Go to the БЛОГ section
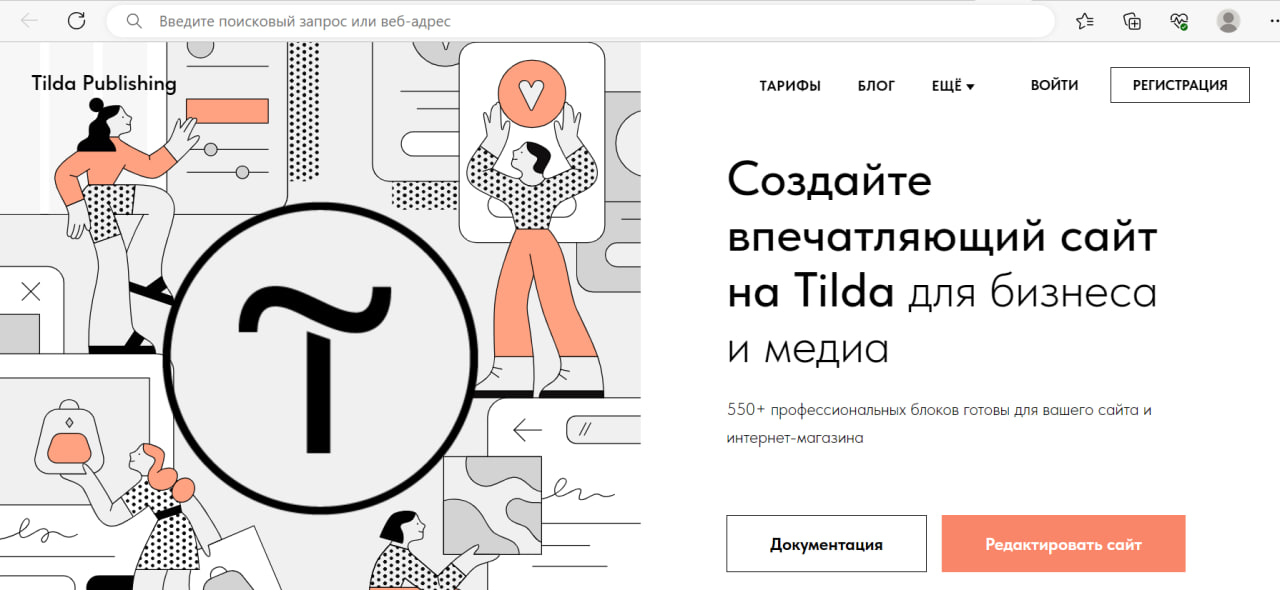Image resolution: width=1280 pixels, height=590 pixels. coord(876,86)
